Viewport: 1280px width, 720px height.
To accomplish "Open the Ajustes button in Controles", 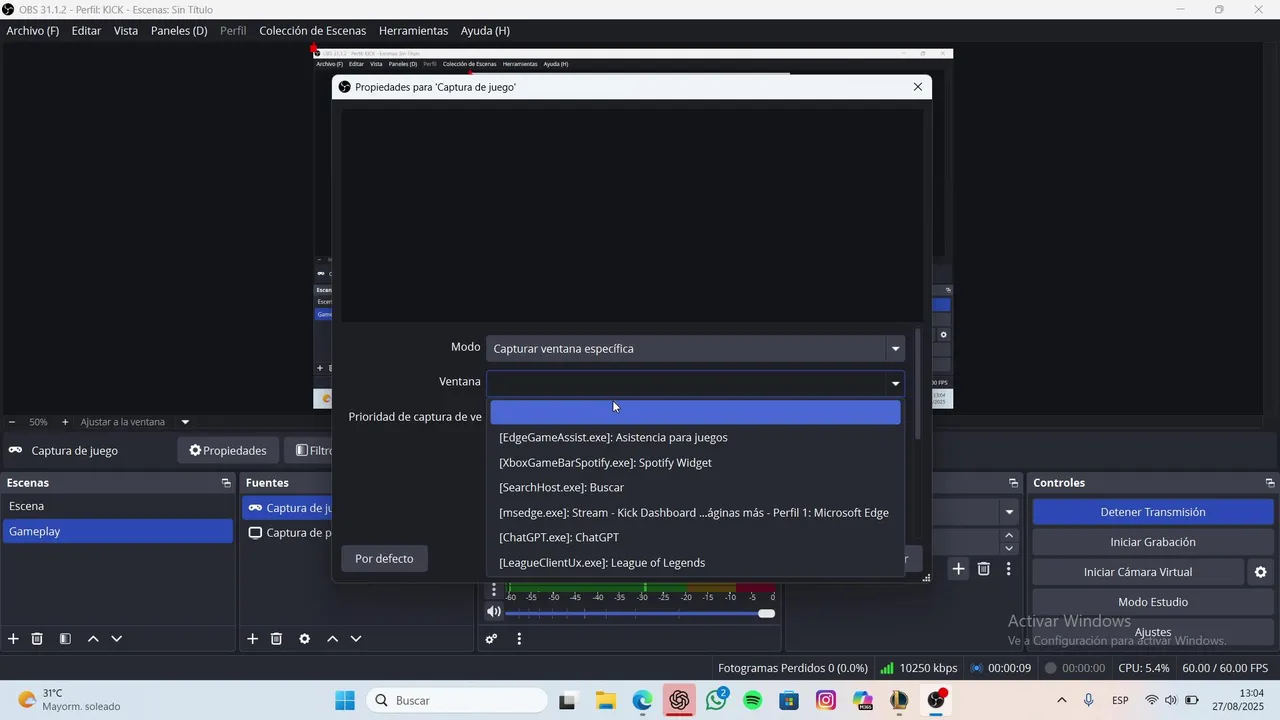I will pyautogui.click(x=1153, y=632).
